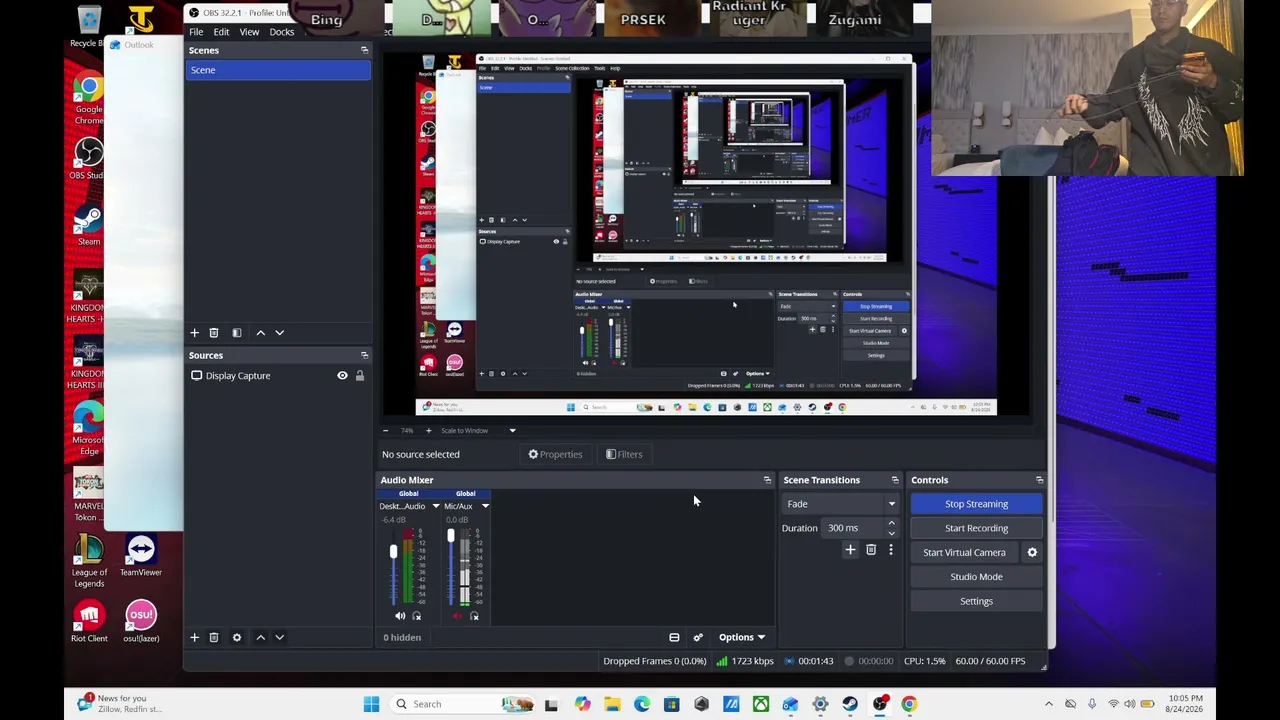Add a new scene transition

(851, 550)
